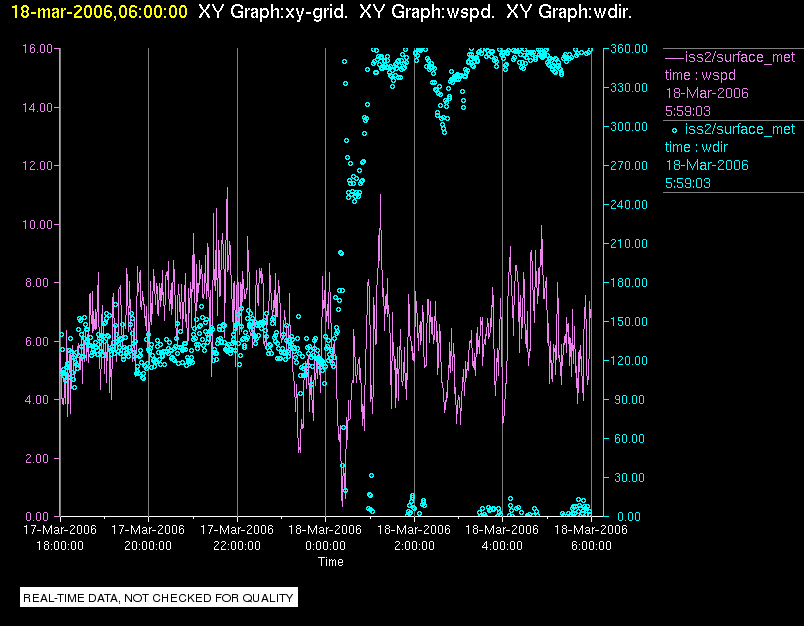Click the cyan circle legend marker
This screenshot has width=804, height=626.
click(x=674, y=130)
